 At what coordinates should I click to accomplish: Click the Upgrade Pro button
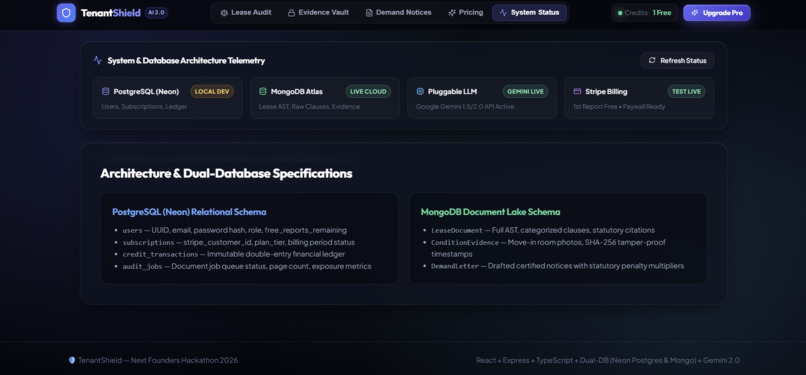717,13
